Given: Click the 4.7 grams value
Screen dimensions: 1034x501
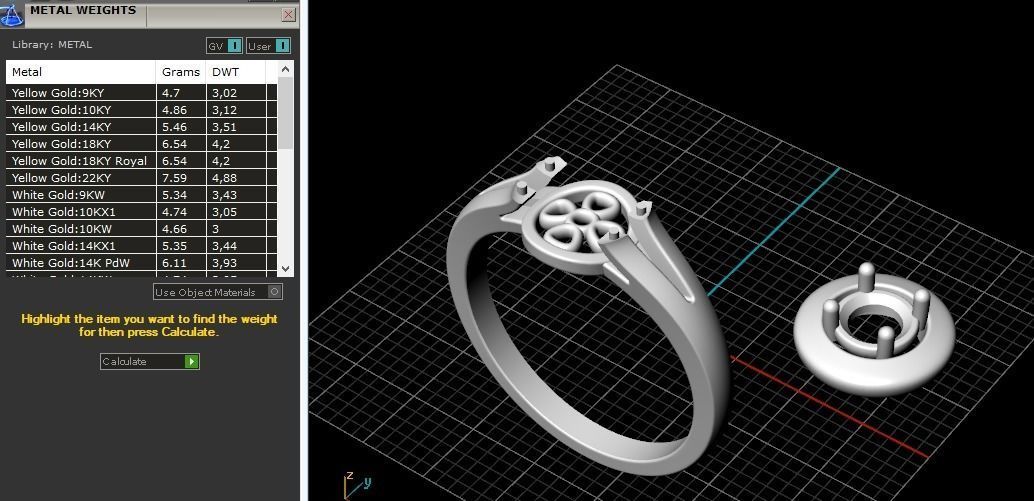Looking at the screenshot, I should tap(170, 93).
